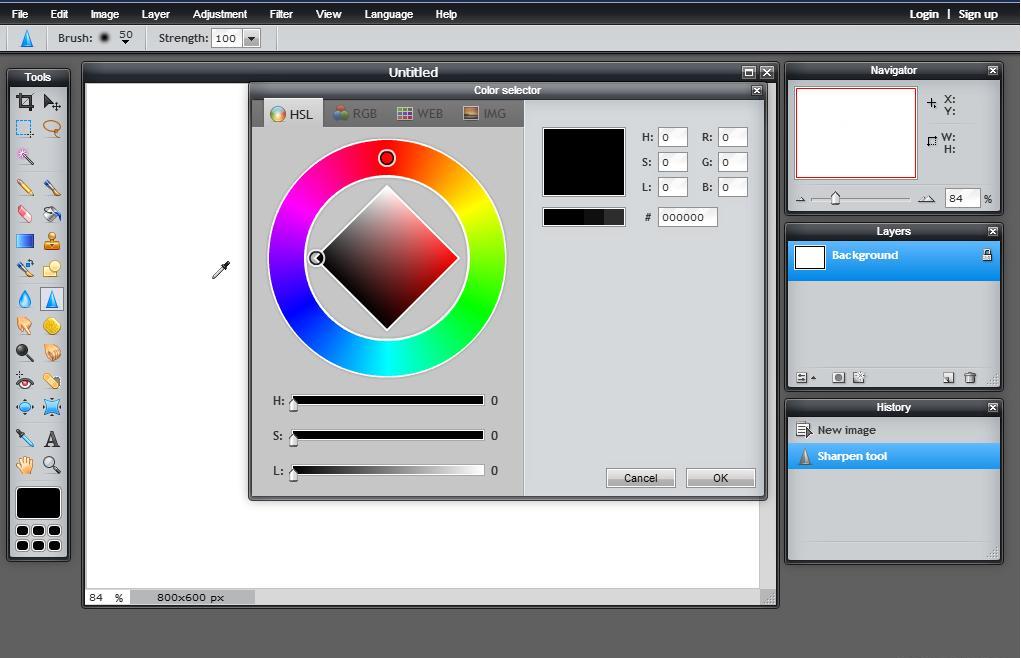Switch to the RGB tab in Color selector
Screen dimensions: 1021x658
pos(355,113)
